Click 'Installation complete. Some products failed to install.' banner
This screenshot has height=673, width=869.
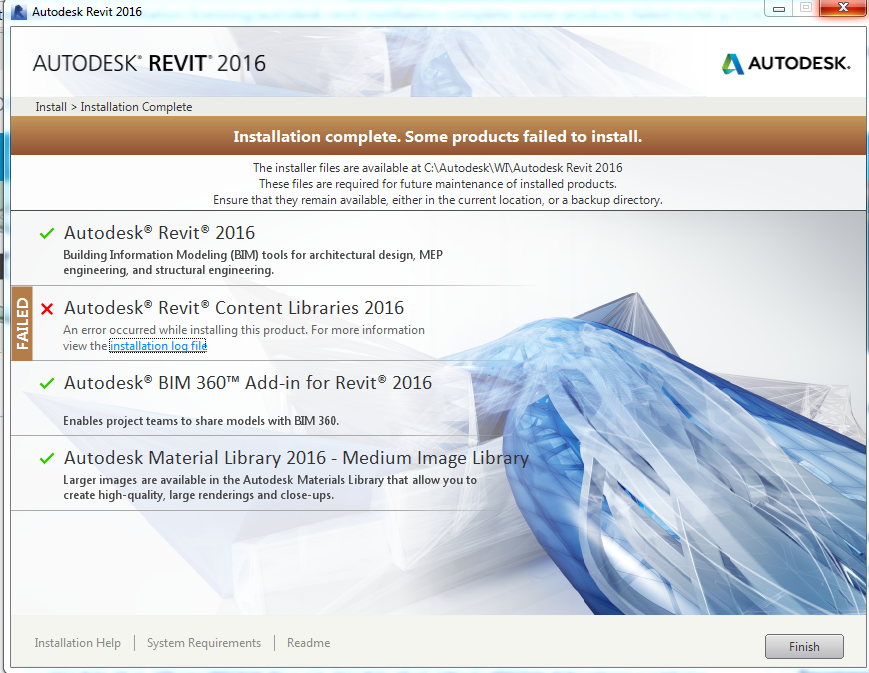(x=437, y=136)
